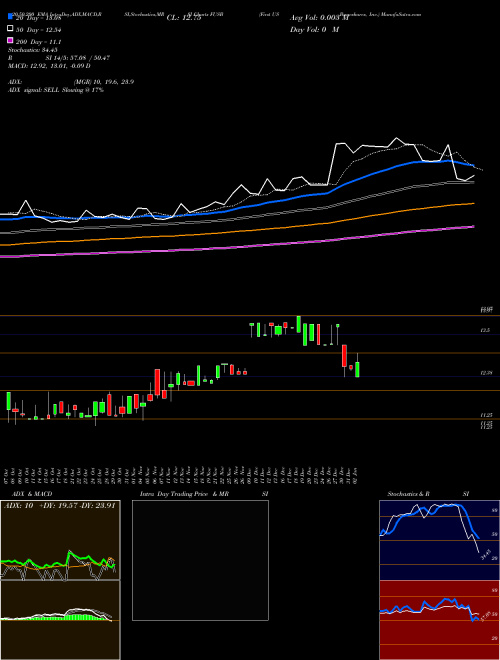The image size is (500, 660).
Task: Open the blue Stochastics chart panel
Action: tap(439, 540)
